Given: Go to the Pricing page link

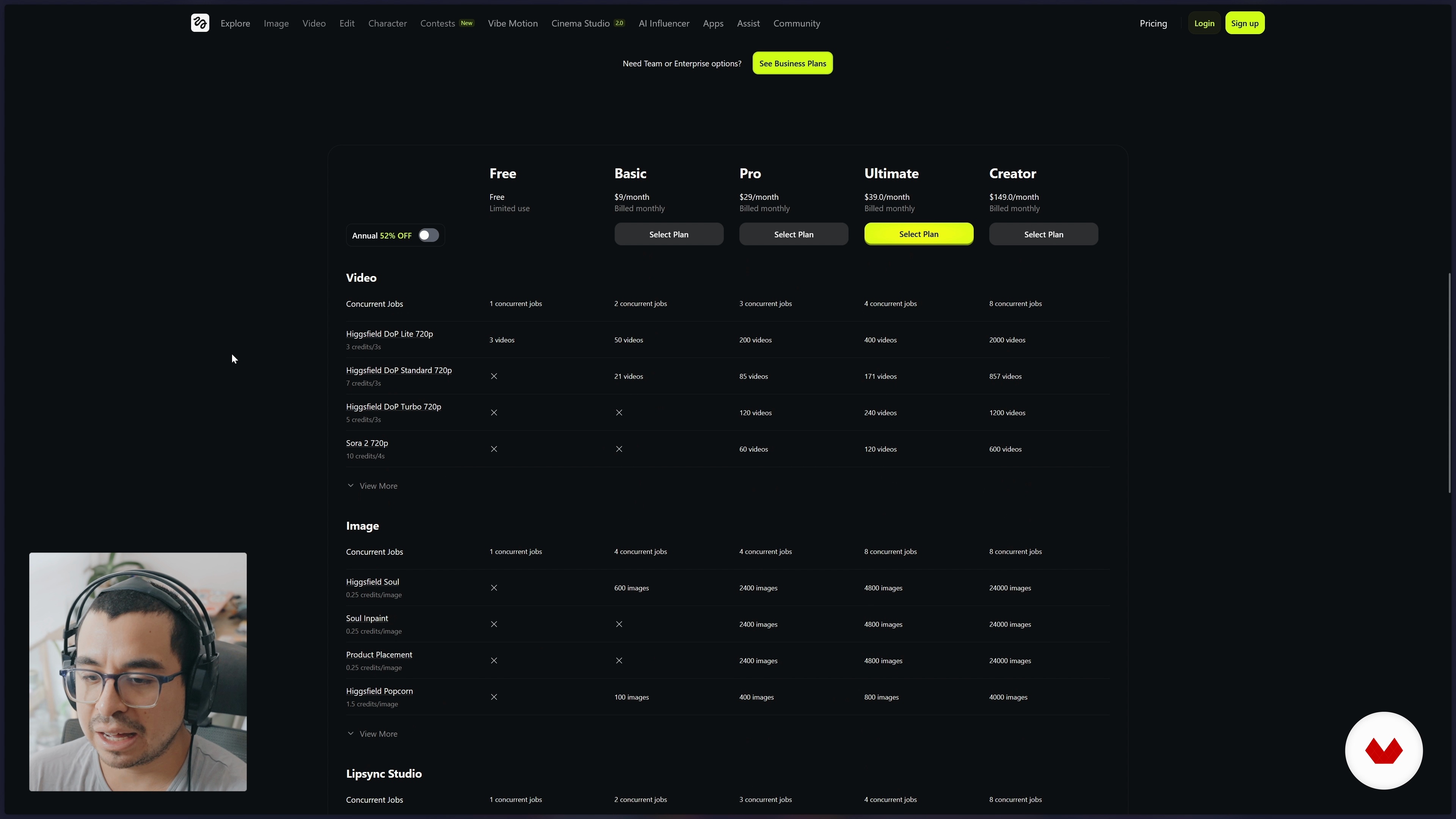Looking at the screenshot, I should [x=1153, y=23].
